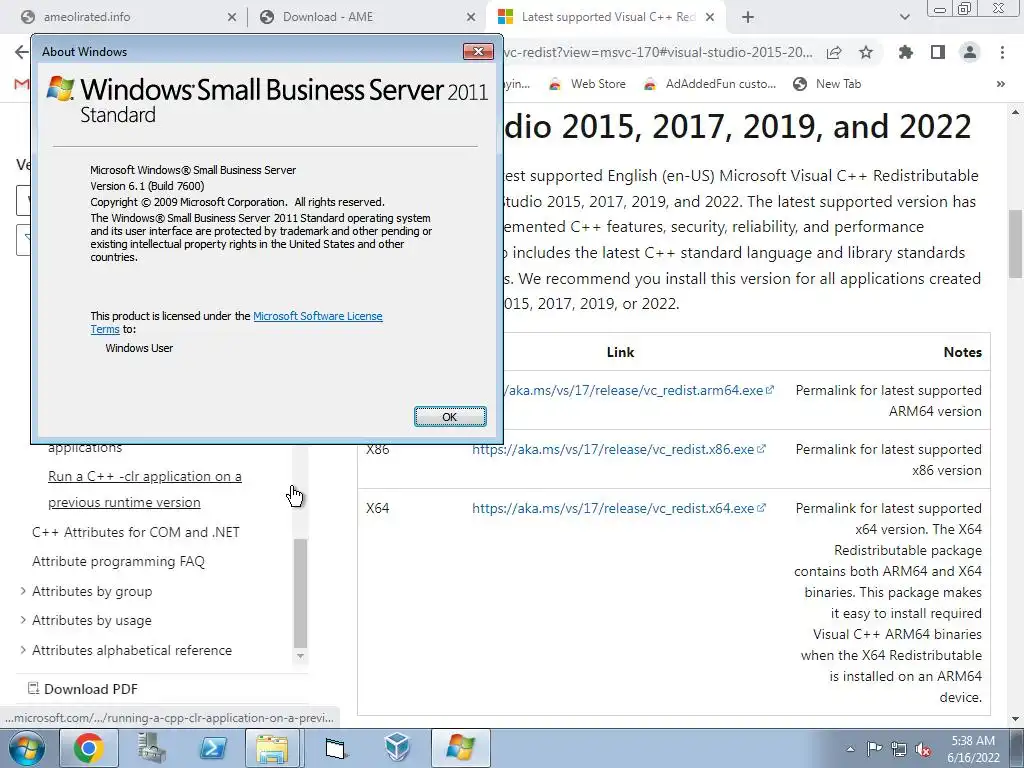Close the ameolirated.info tab

tap(232, 18)
